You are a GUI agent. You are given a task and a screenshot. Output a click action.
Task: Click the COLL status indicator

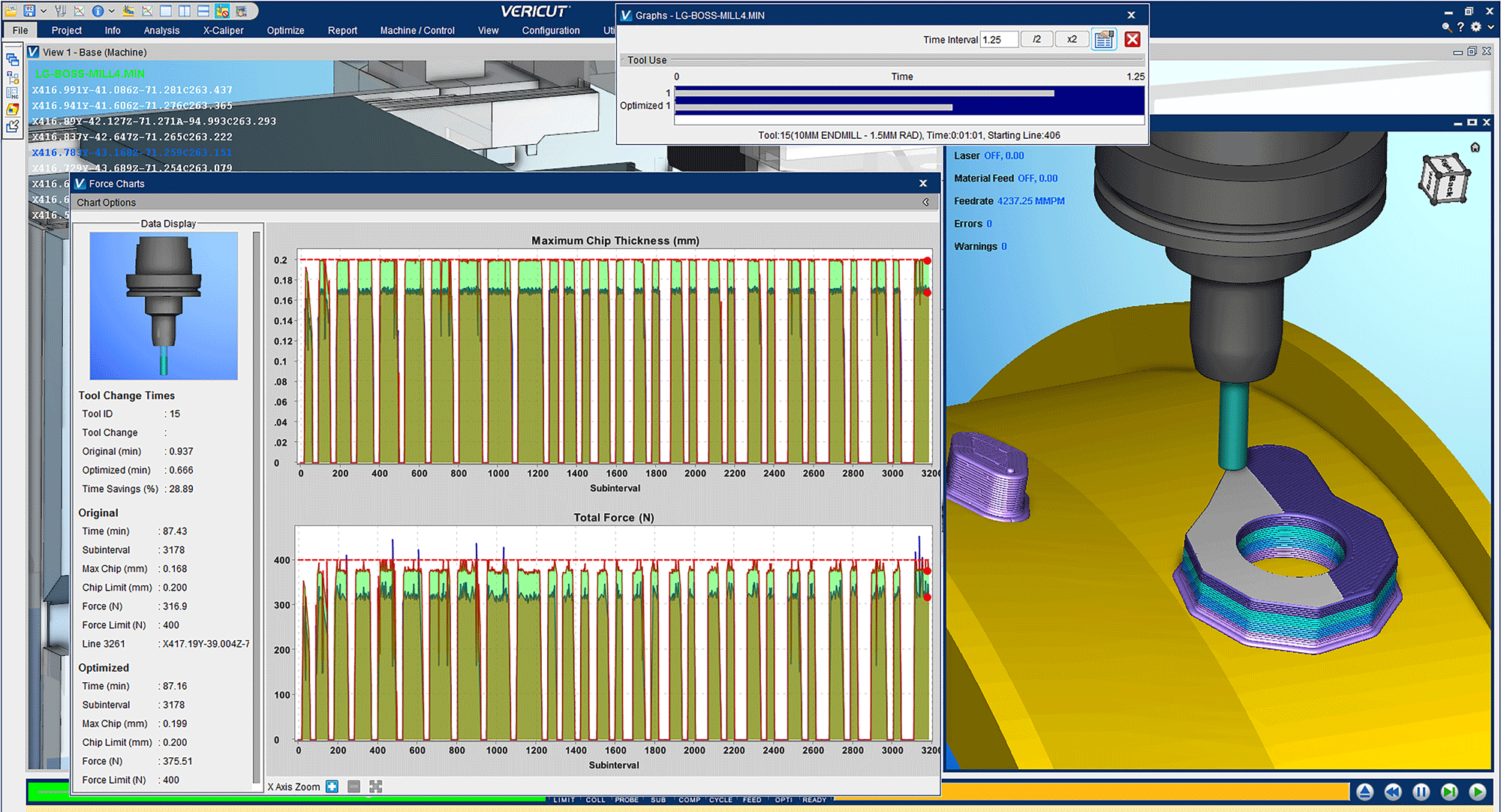(x=596, y=800)
